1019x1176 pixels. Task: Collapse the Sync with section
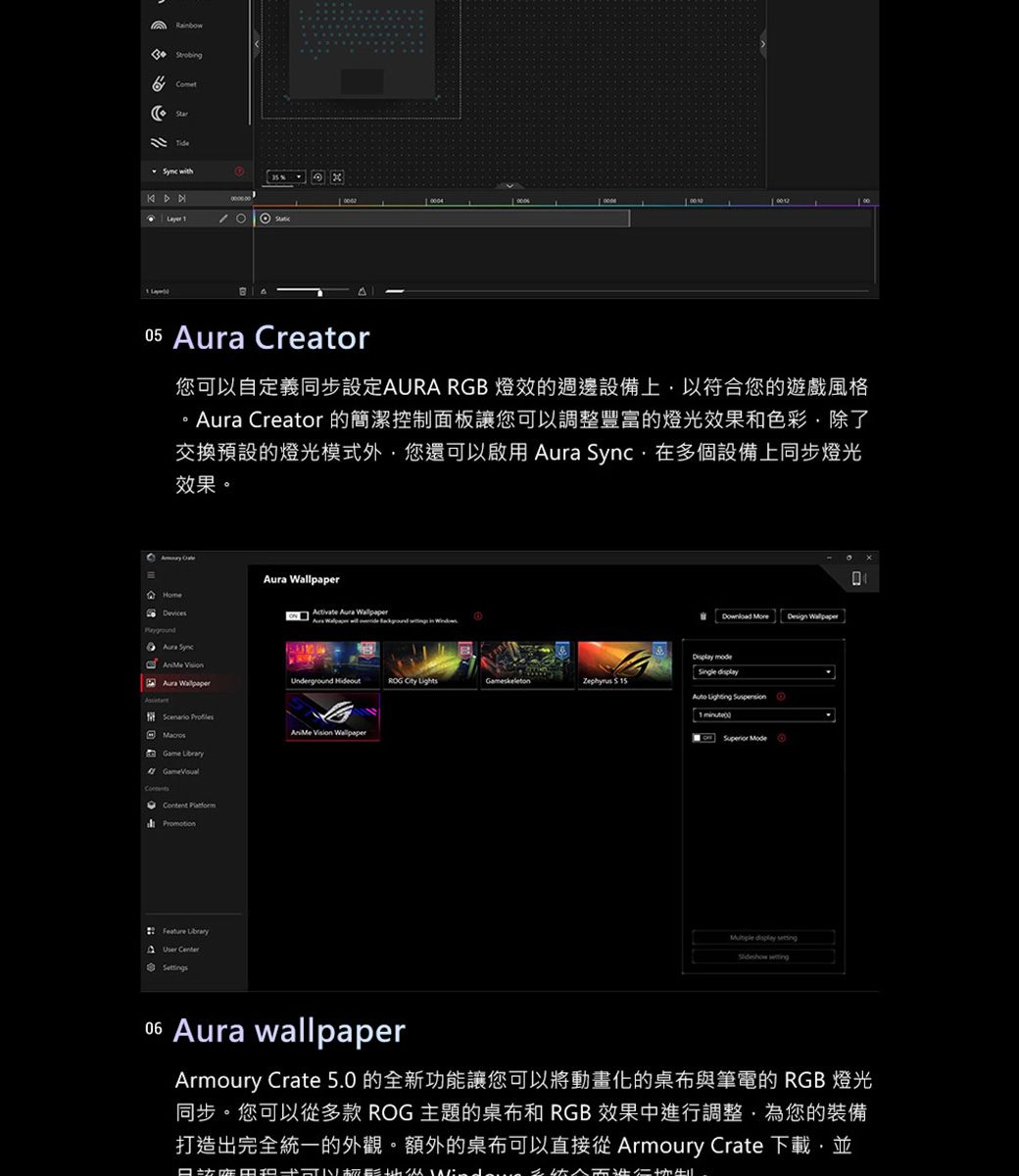tap(154, 171)
